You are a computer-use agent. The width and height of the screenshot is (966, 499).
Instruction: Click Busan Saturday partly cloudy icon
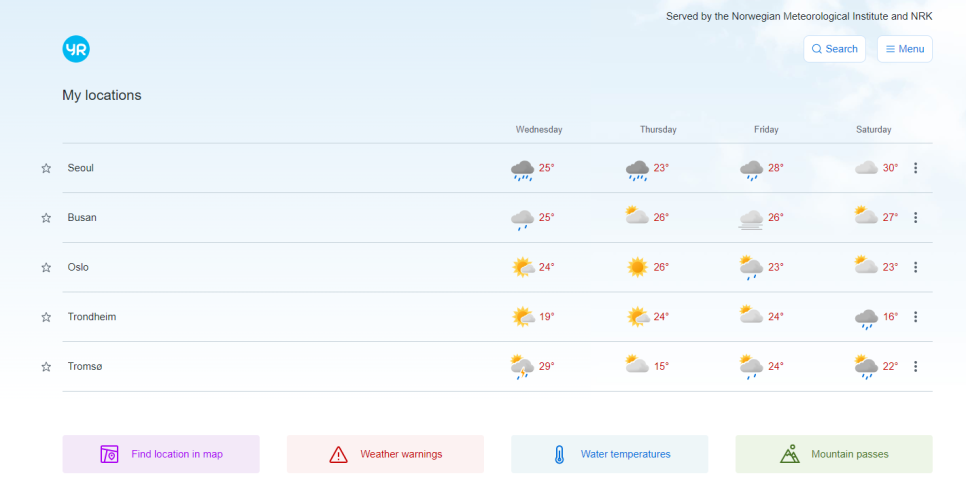(x=866, y=215)
